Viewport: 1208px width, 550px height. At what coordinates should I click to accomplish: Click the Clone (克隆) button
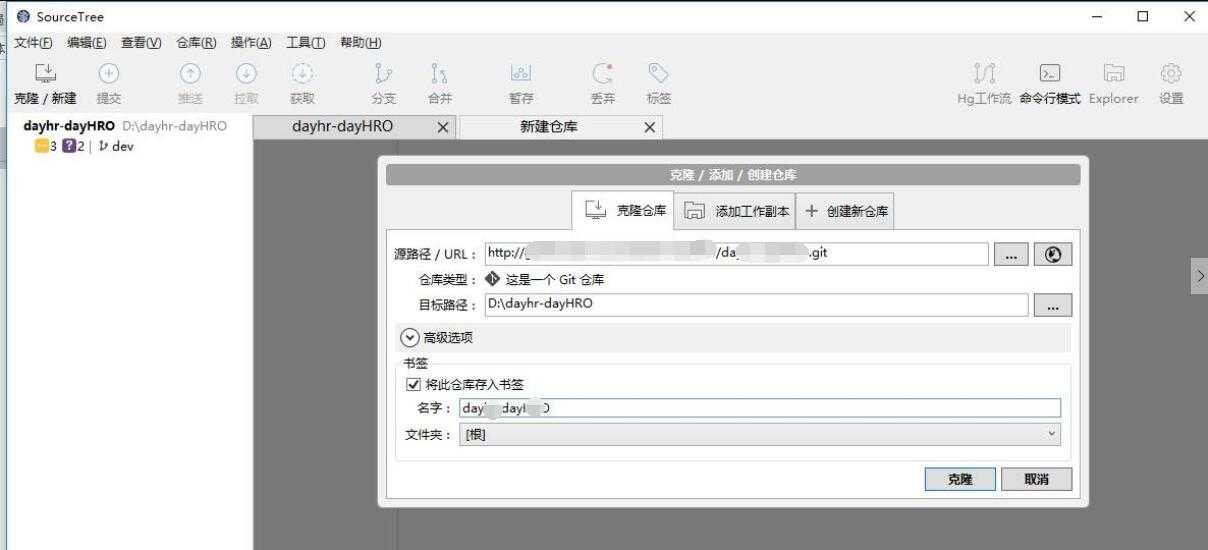click(x=959, y=479)
